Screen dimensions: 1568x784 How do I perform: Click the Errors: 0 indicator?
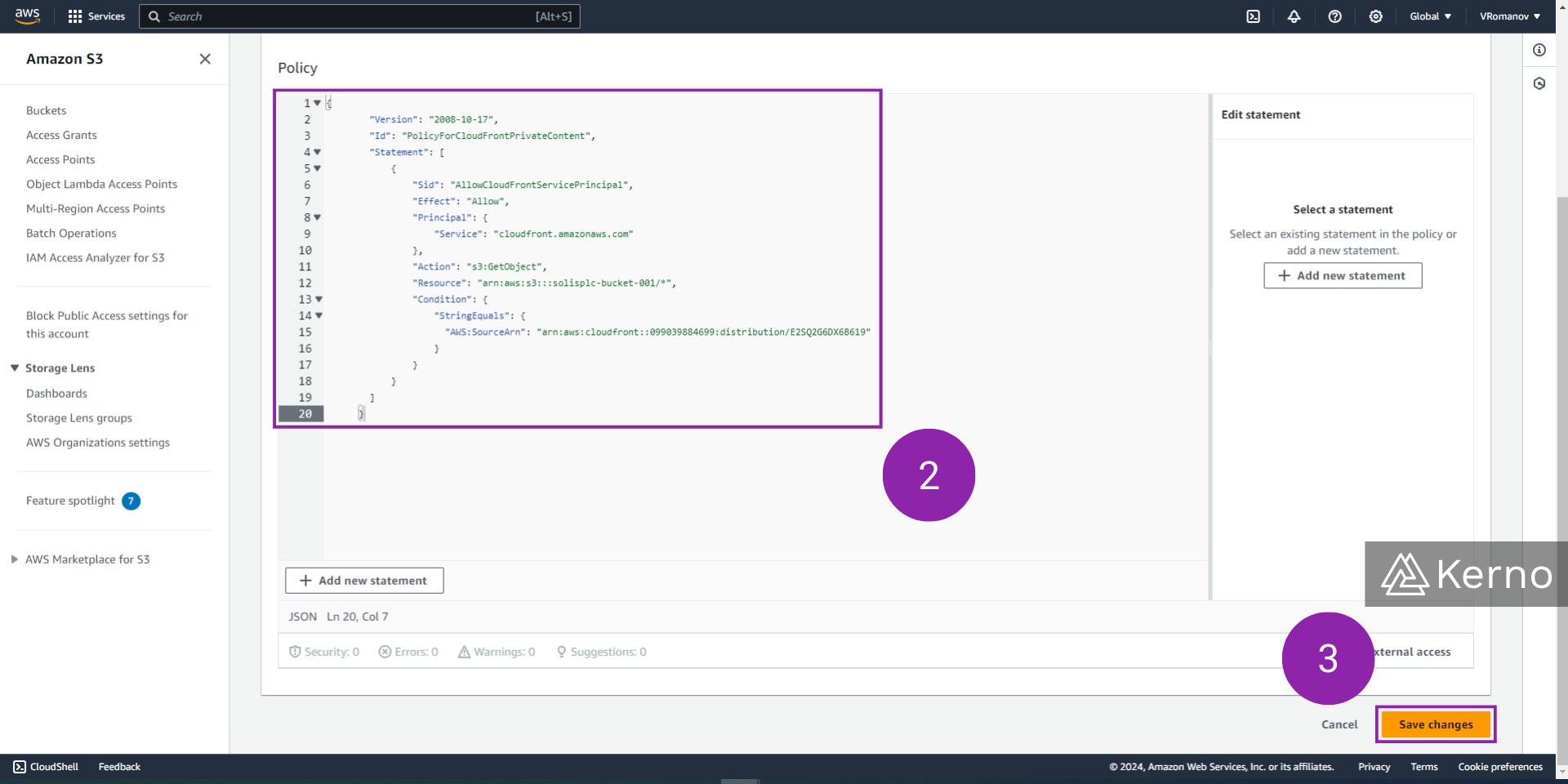click(x=408, y=652)
